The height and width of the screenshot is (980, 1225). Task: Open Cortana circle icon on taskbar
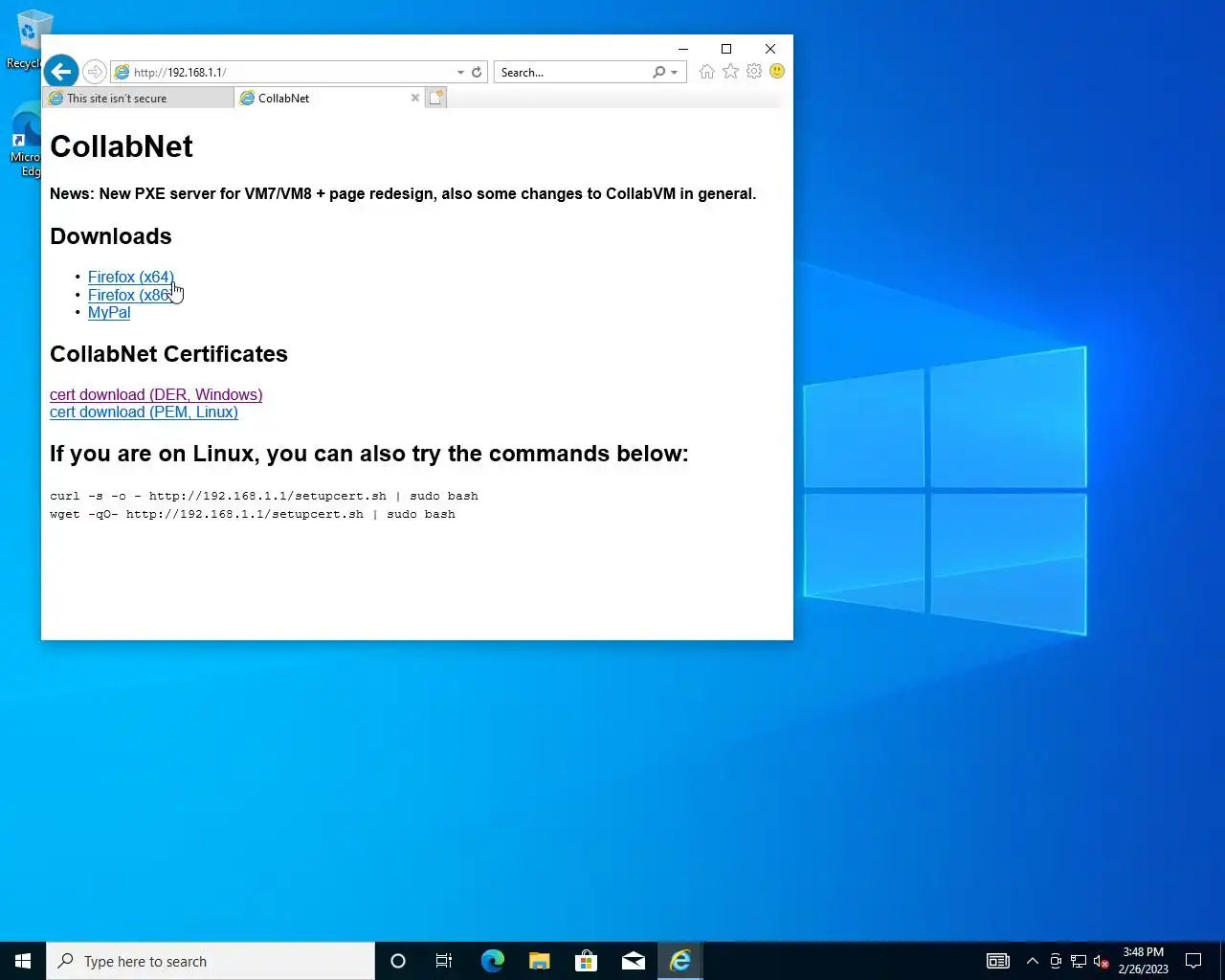point(398,961)
